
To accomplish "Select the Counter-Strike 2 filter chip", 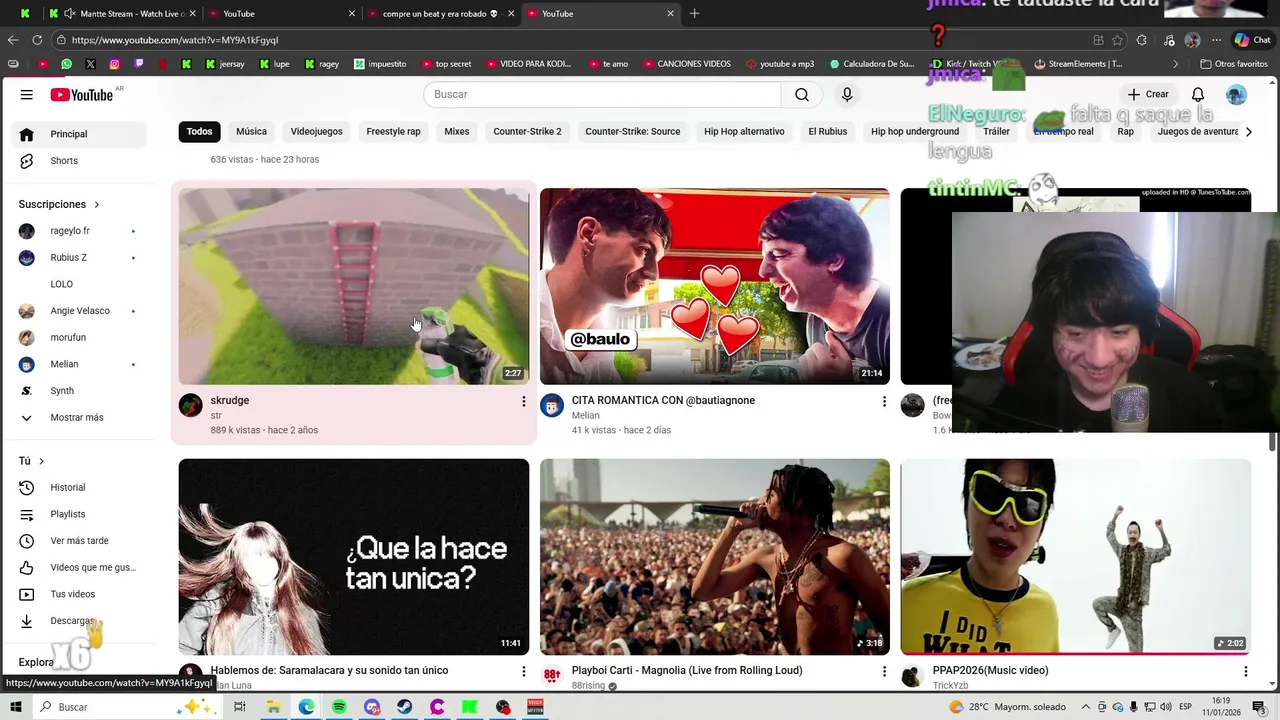I will (527, 132).
